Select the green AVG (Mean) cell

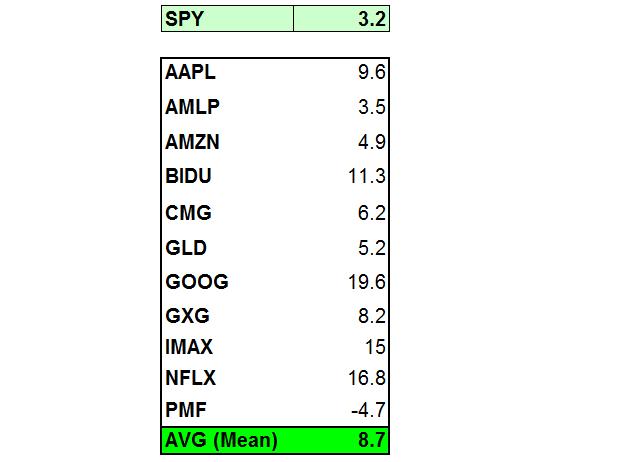[275, 440]
